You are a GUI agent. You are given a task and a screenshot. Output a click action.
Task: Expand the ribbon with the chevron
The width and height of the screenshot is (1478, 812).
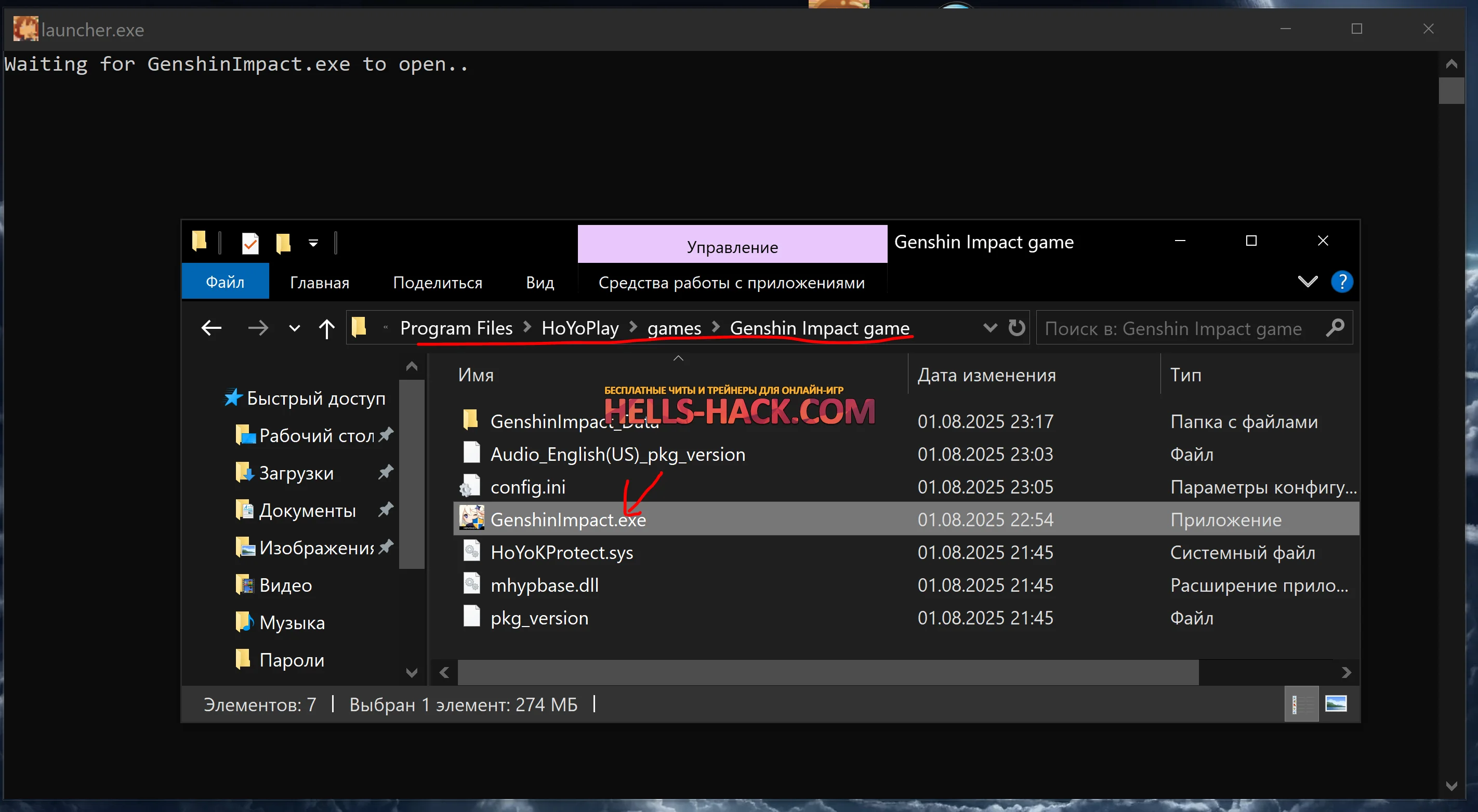click(1308, 282)
